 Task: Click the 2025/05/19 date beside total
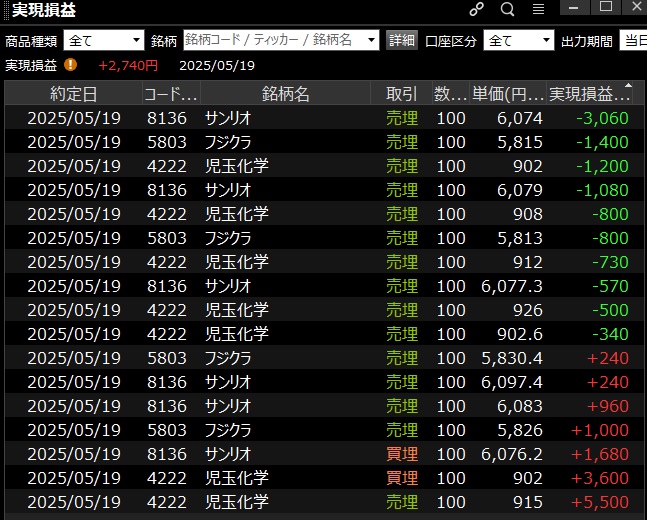pos(217,65)
